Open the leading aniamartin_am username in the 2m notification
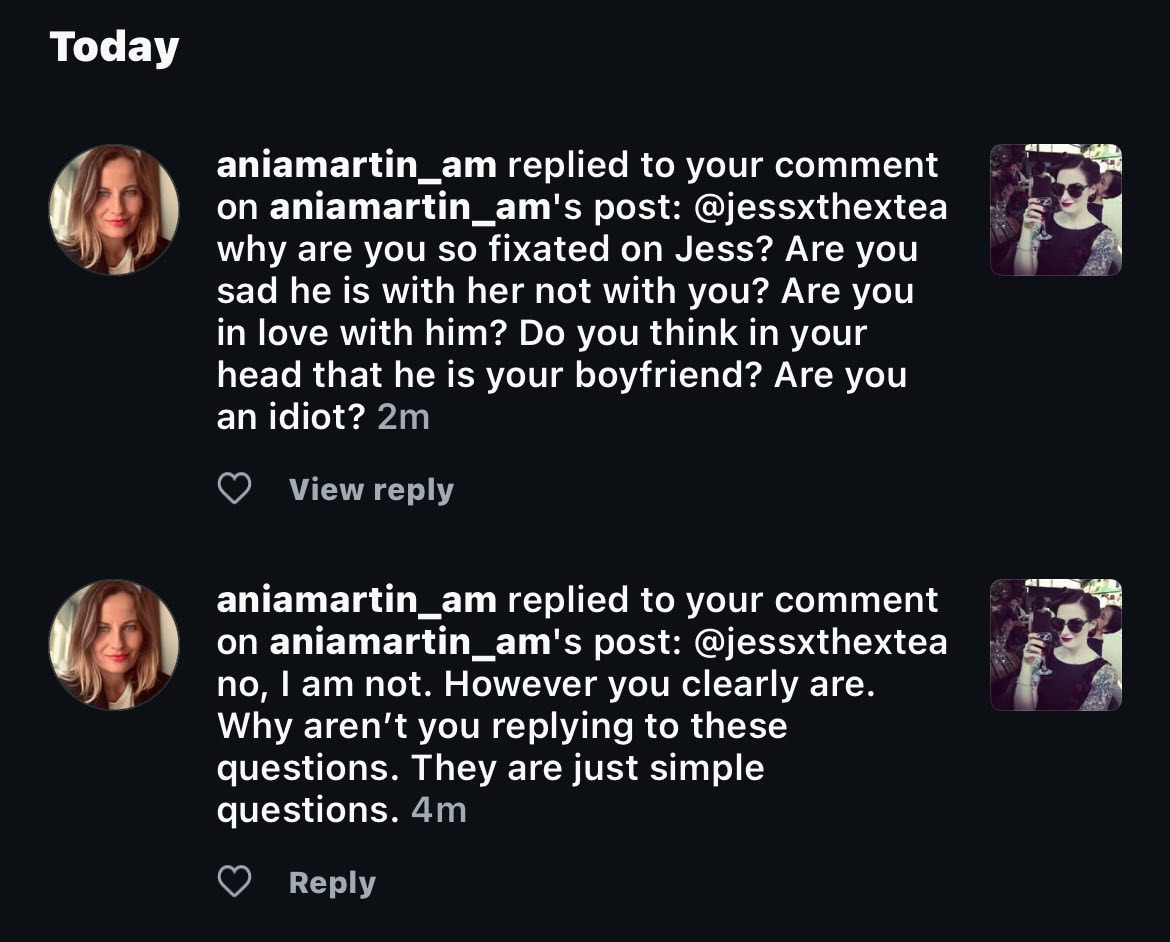 coord(356,165)
